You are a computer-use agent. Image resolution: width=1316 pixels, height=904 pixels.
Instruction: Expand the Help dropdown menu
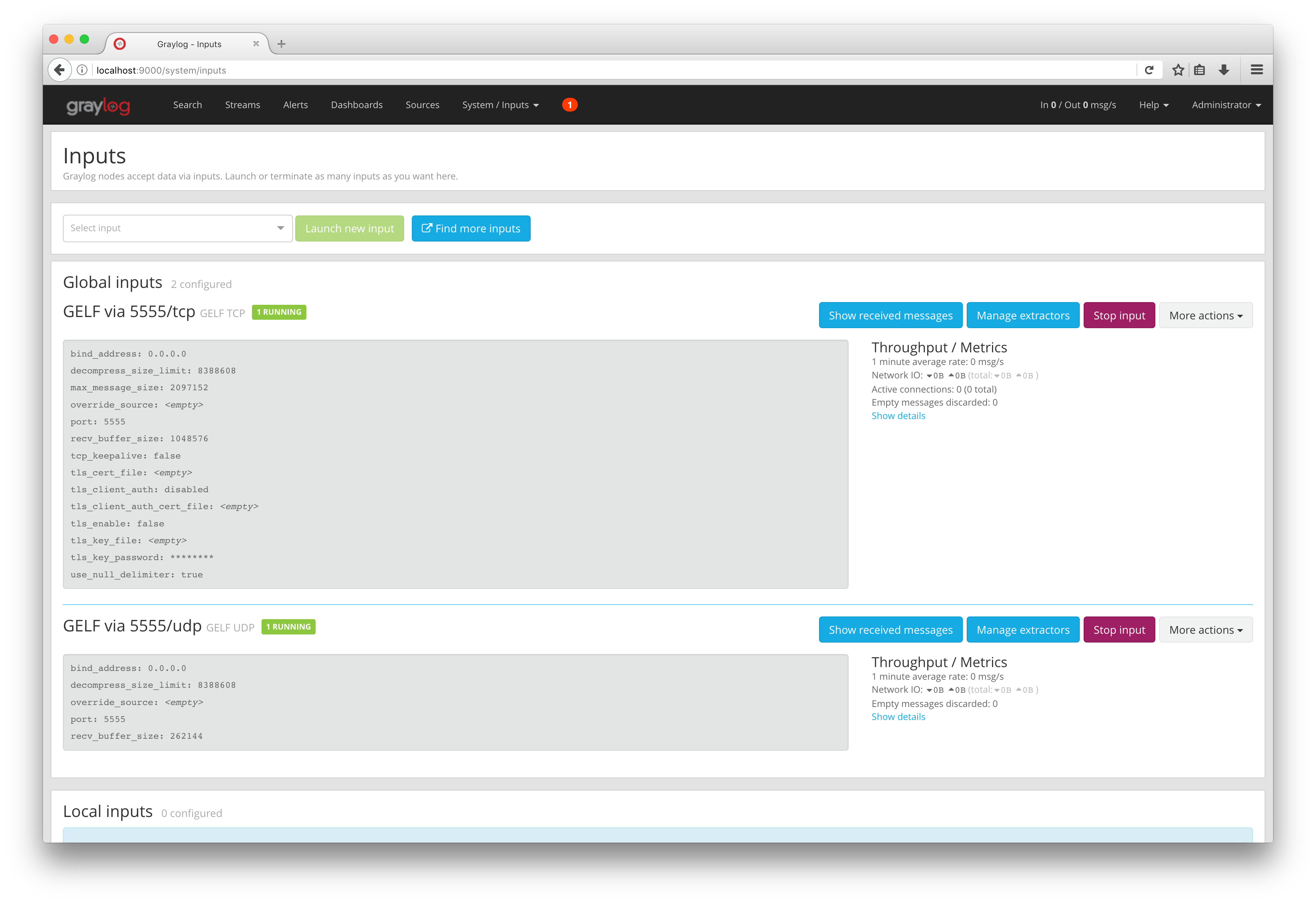[x=1154, y=105]
